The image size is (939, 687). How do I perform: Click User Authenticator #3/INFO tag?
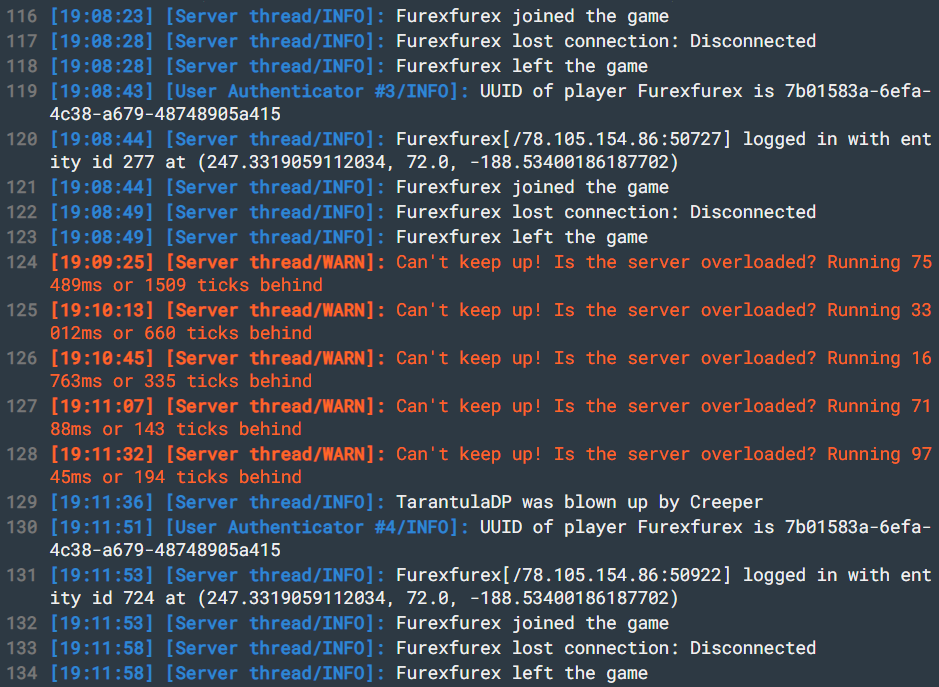[317, 91]
